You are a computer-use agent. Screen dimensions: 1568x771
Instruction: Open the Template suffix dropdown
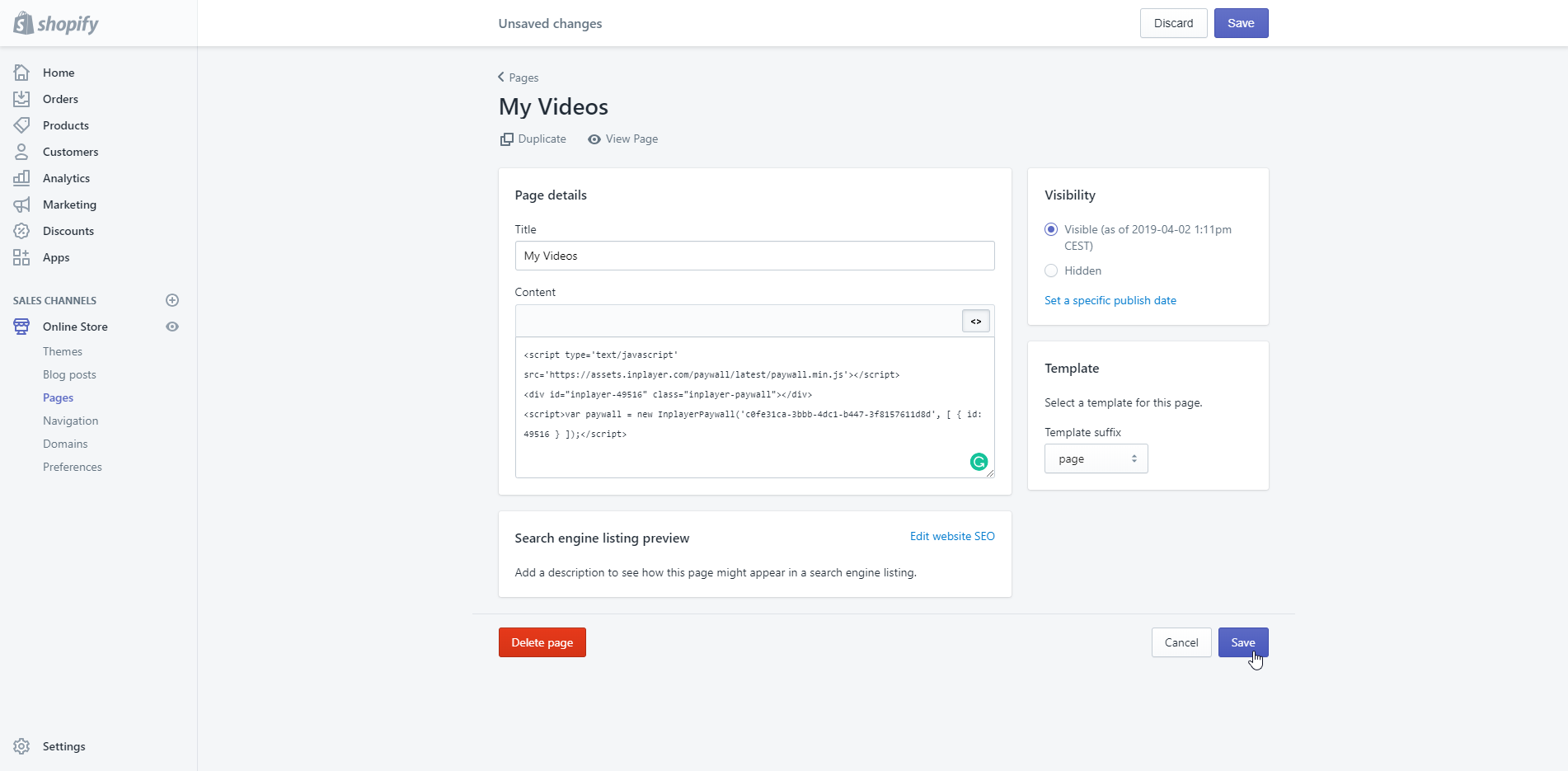[x=1096, y=458]
